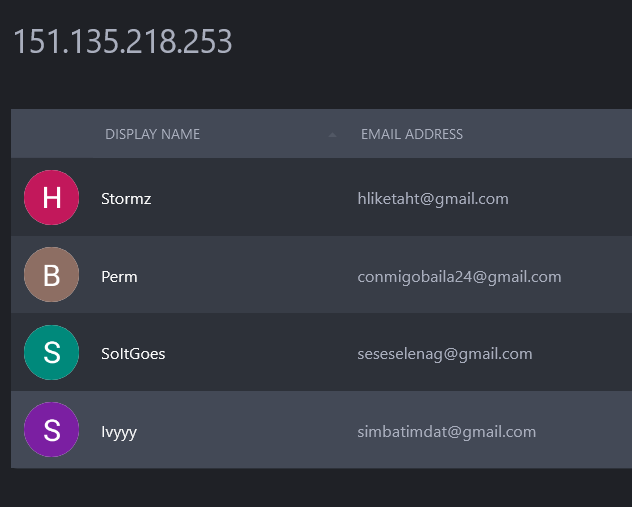
Task: Open the SoltGoes display name
Action: point(133,354)
